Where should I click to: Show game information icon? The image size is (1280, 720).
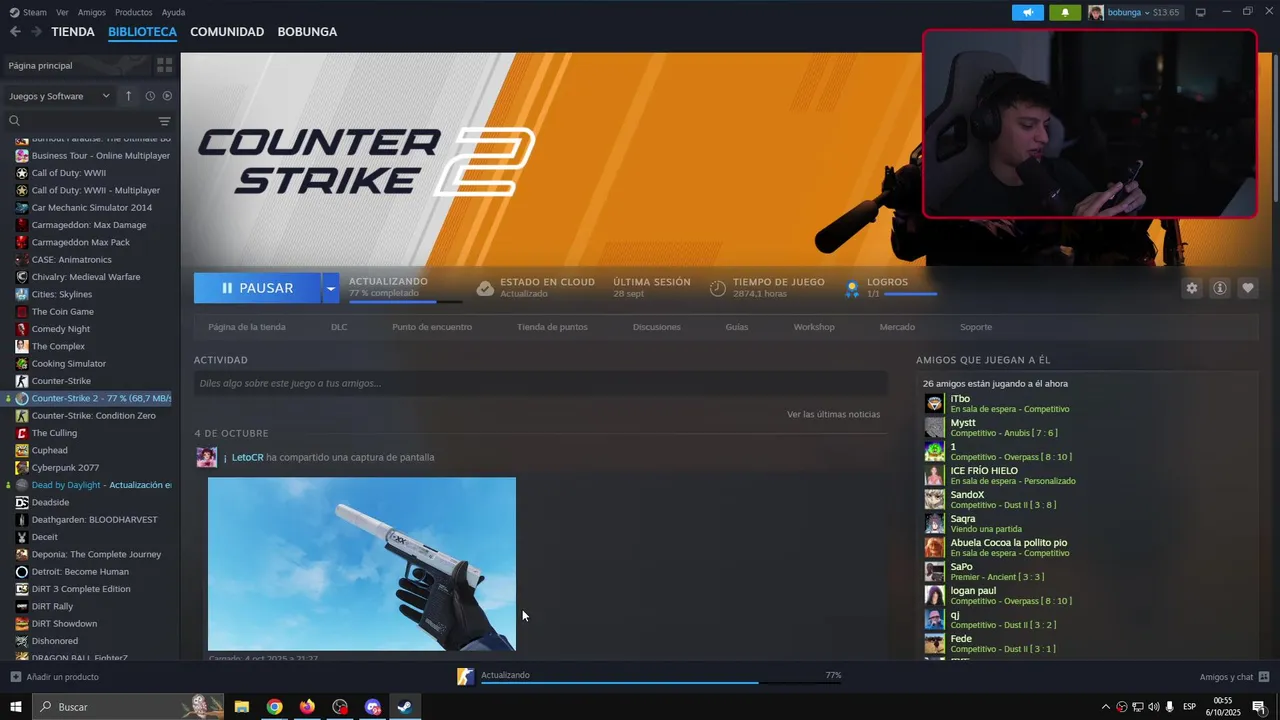(x=1220, y=288)
